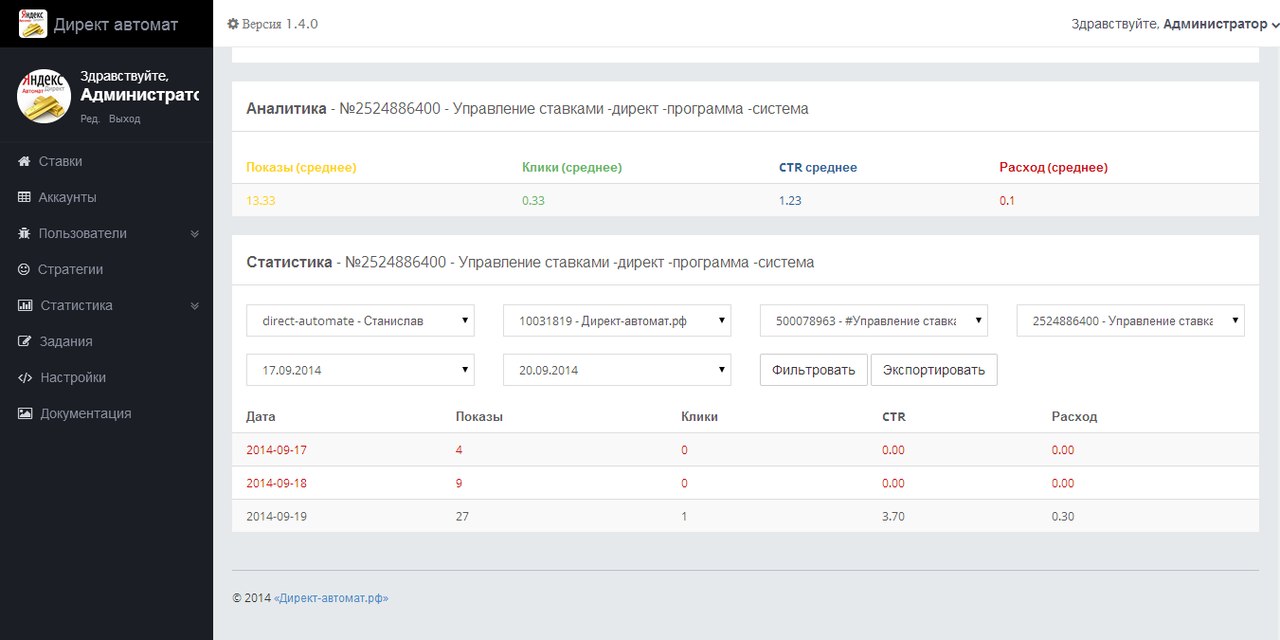Click the bug icon beside Пользователи

point(24,233)
